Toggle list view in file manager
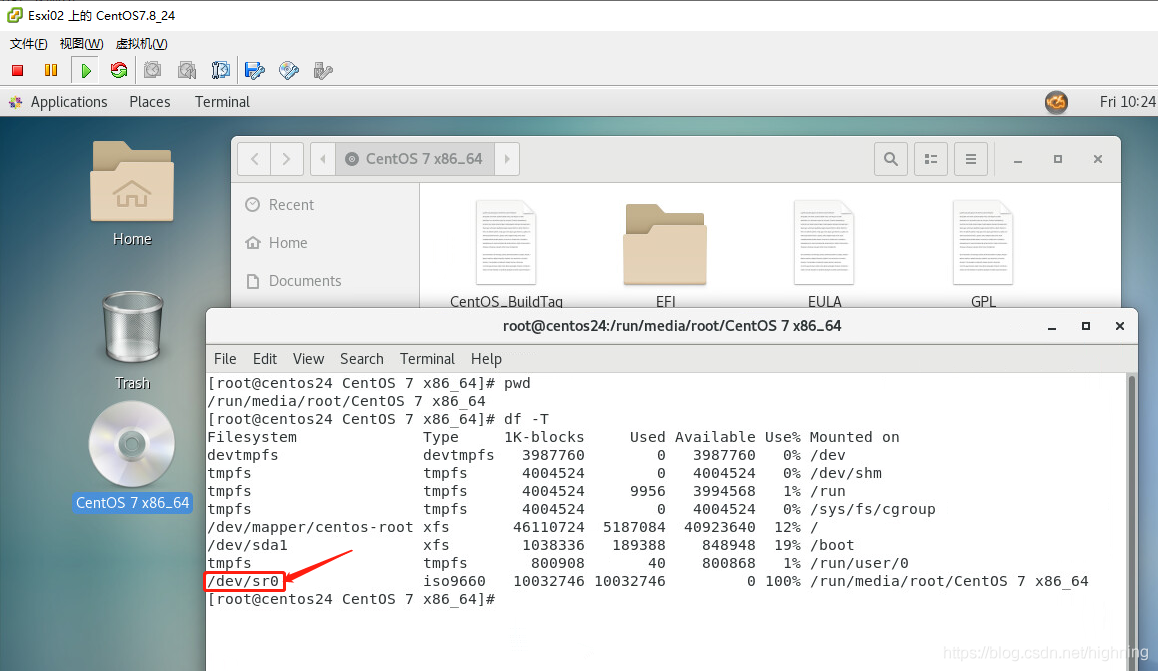Screen dimensions: 1158x671 (931, 159)
